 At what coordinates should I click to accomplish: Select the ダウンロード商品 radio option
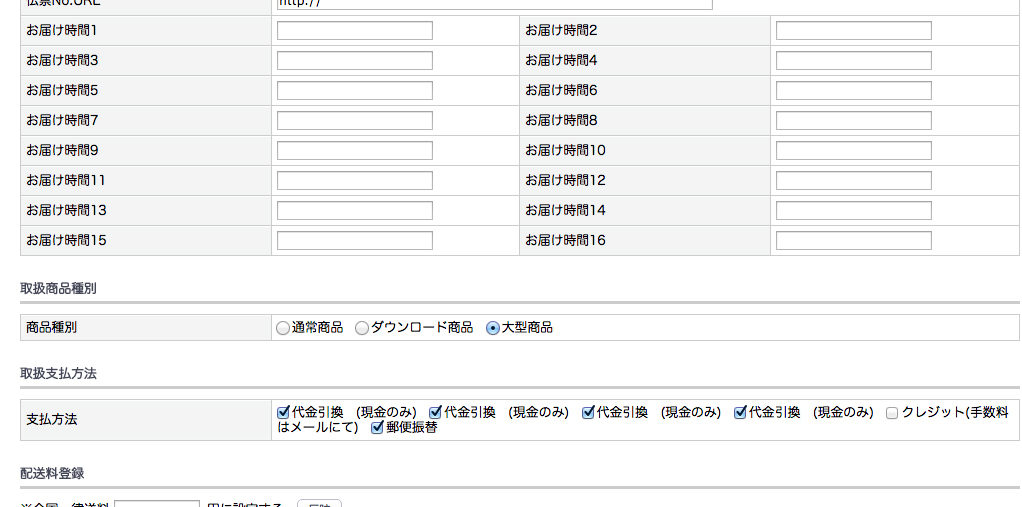point(362,328)
